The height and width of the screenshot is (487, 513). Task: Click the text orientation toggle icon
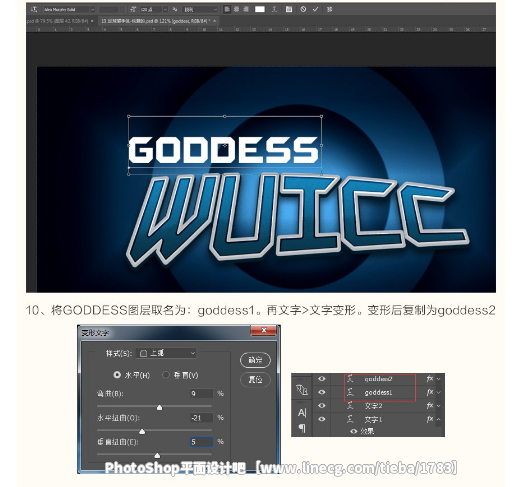34,9
